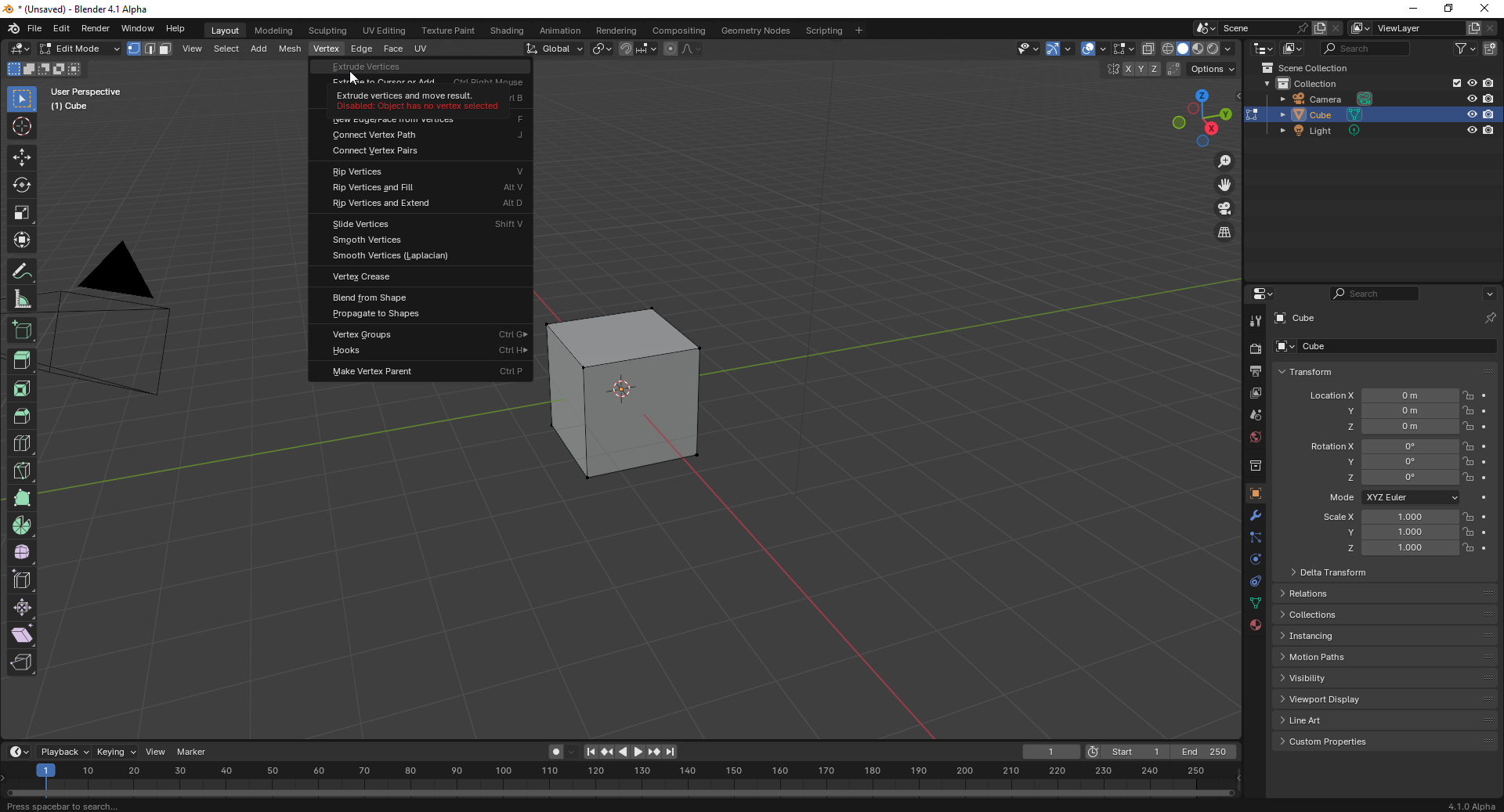Open the Options dropdown
Screen dimensions: 1504x812
click(x=1212, y=69)
